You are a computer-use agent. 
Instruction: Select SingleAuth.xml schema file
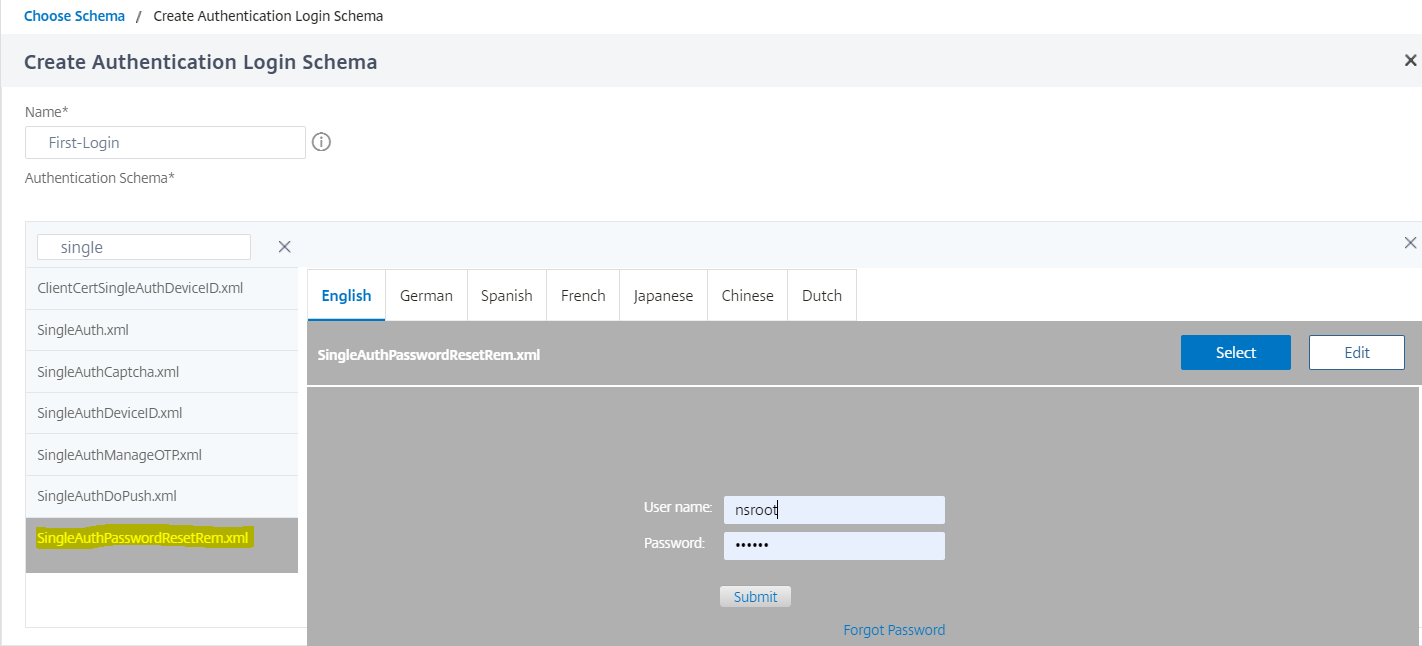(x=162, y=330)
